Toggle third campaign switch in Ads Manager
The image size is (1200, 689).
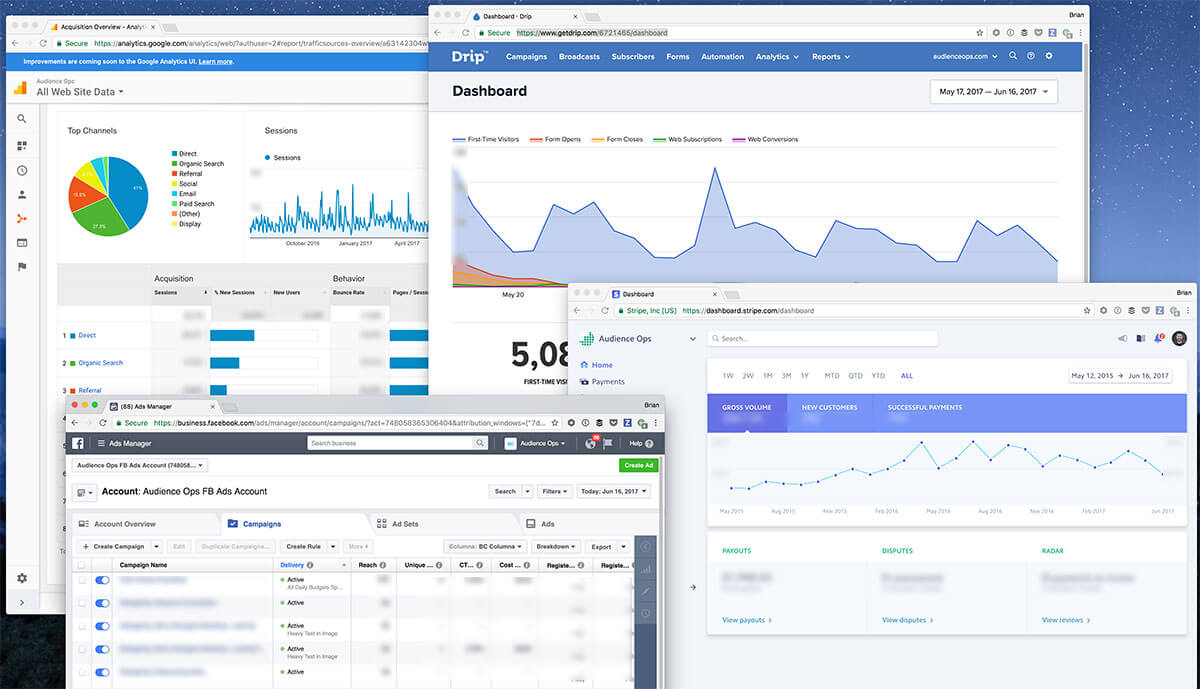coord(102,626)
